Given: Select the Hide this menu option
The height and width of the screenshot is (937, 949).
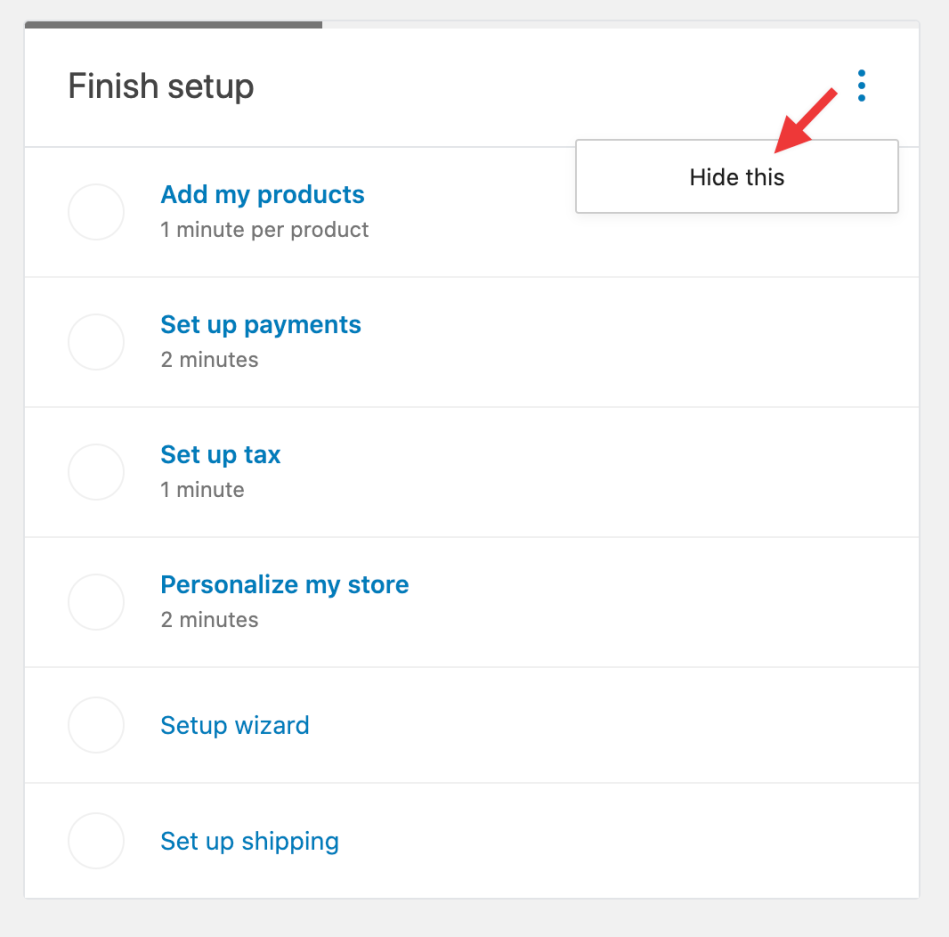Looking at the screenshot, I should (x=737, y=177).
